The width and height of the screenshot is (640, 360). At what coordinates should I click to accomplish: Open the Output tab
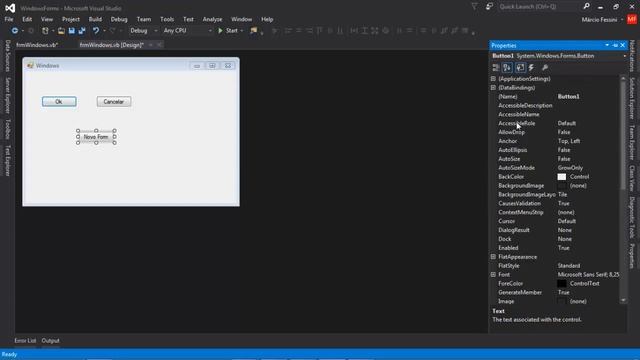pos(51,341)
